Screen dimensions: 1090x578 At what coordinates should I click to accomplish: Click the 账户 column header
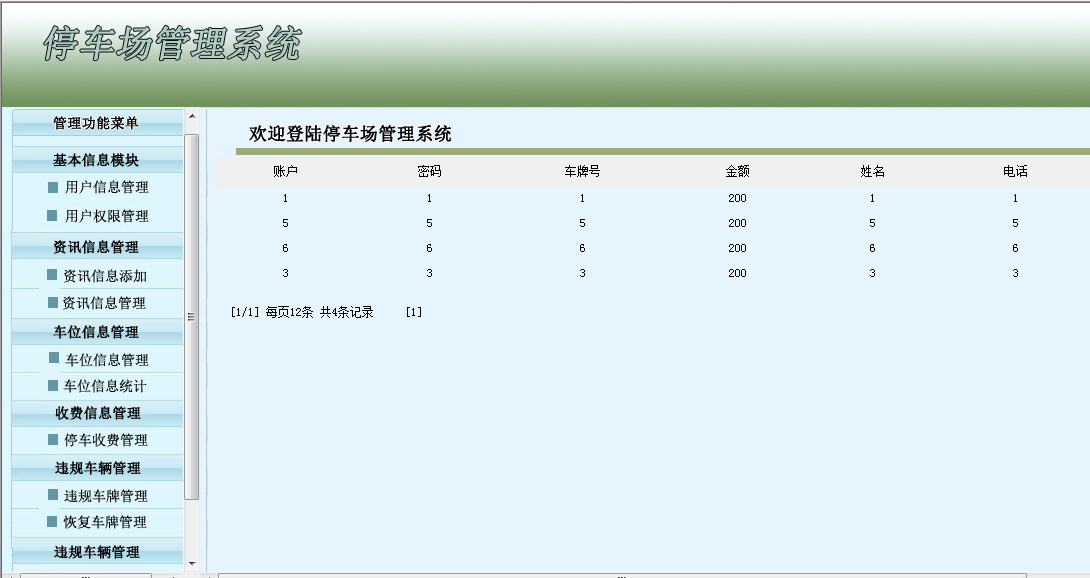click(285, 171)
